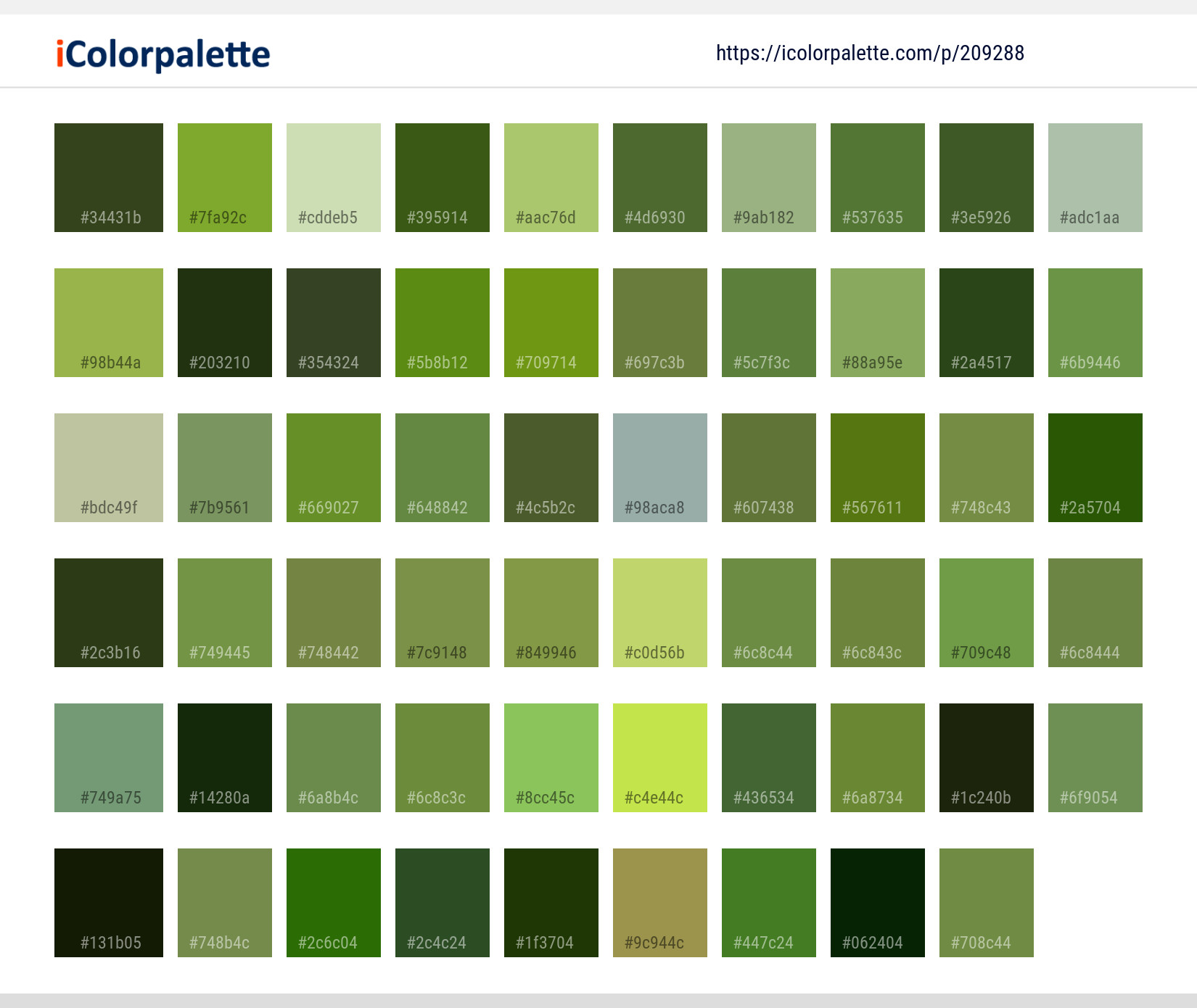Select the #34431b dark olive swatch

[109, 178]
